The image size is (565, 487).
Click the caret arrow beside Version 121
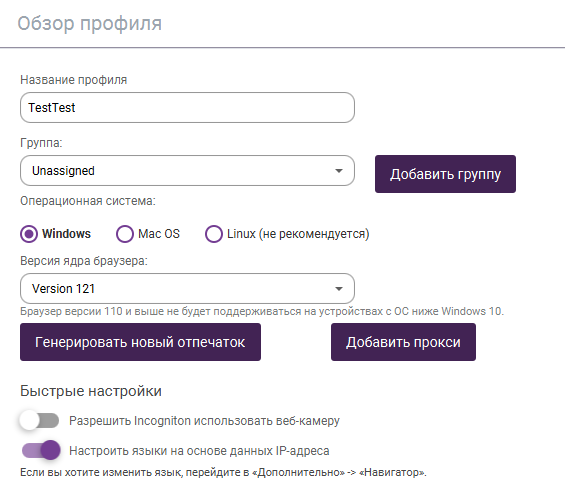coord(338,289)
